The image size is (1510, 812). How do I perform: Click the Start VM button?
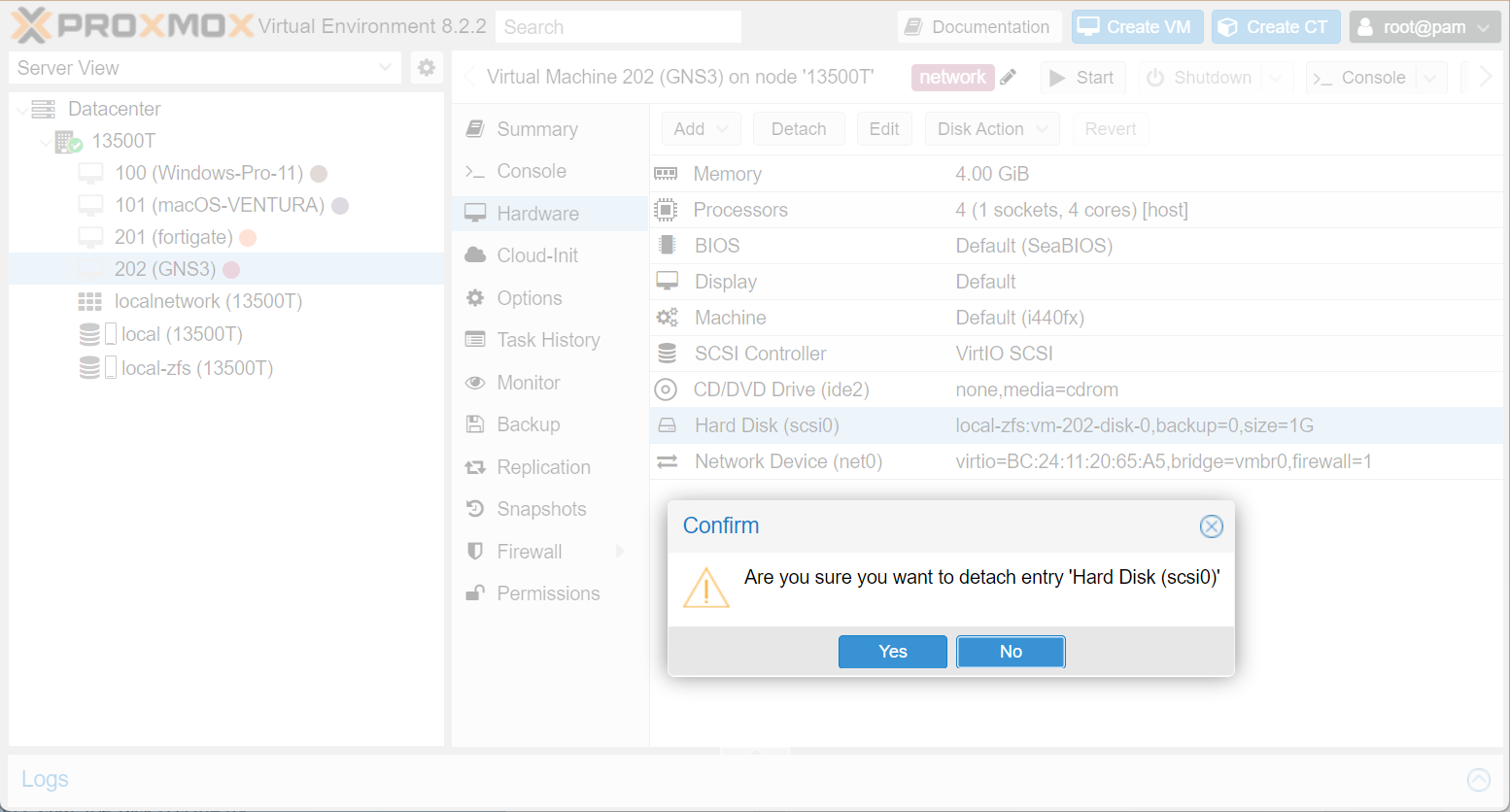[1082, 78]
